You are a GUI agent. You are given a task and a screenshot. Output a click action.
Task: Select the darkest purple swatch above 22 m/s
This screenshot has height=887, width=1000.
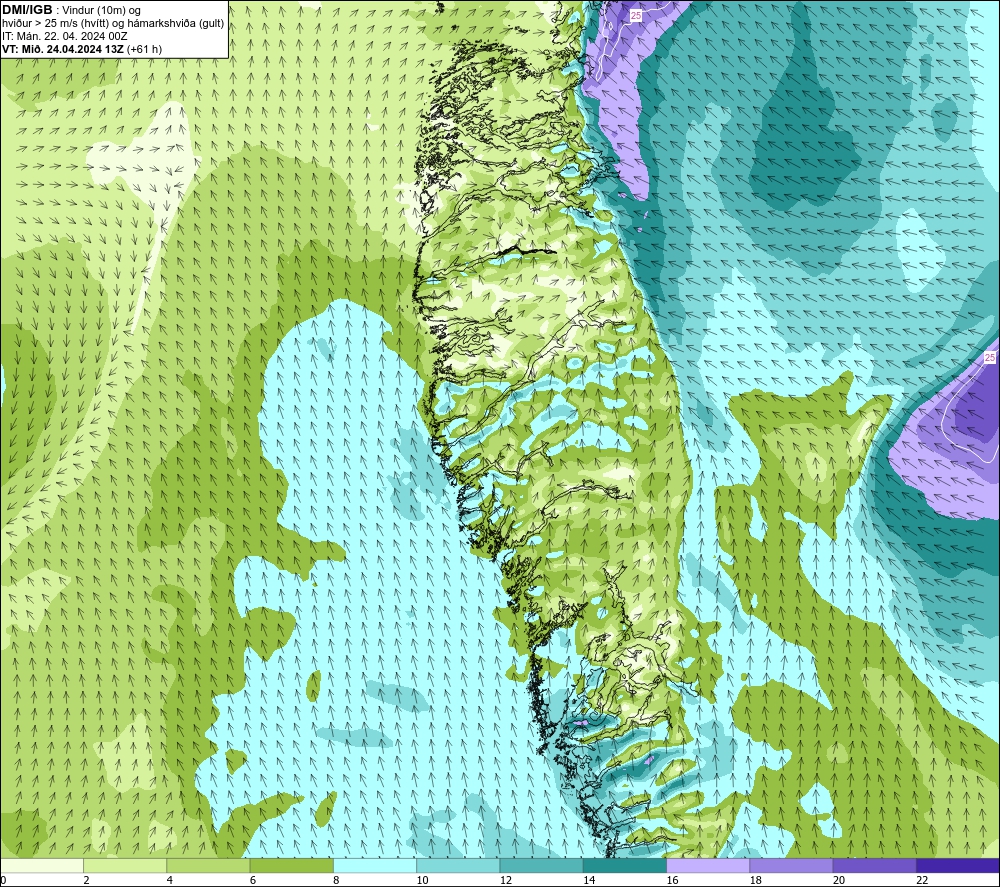pyautogui.click(x=957, y=865)
